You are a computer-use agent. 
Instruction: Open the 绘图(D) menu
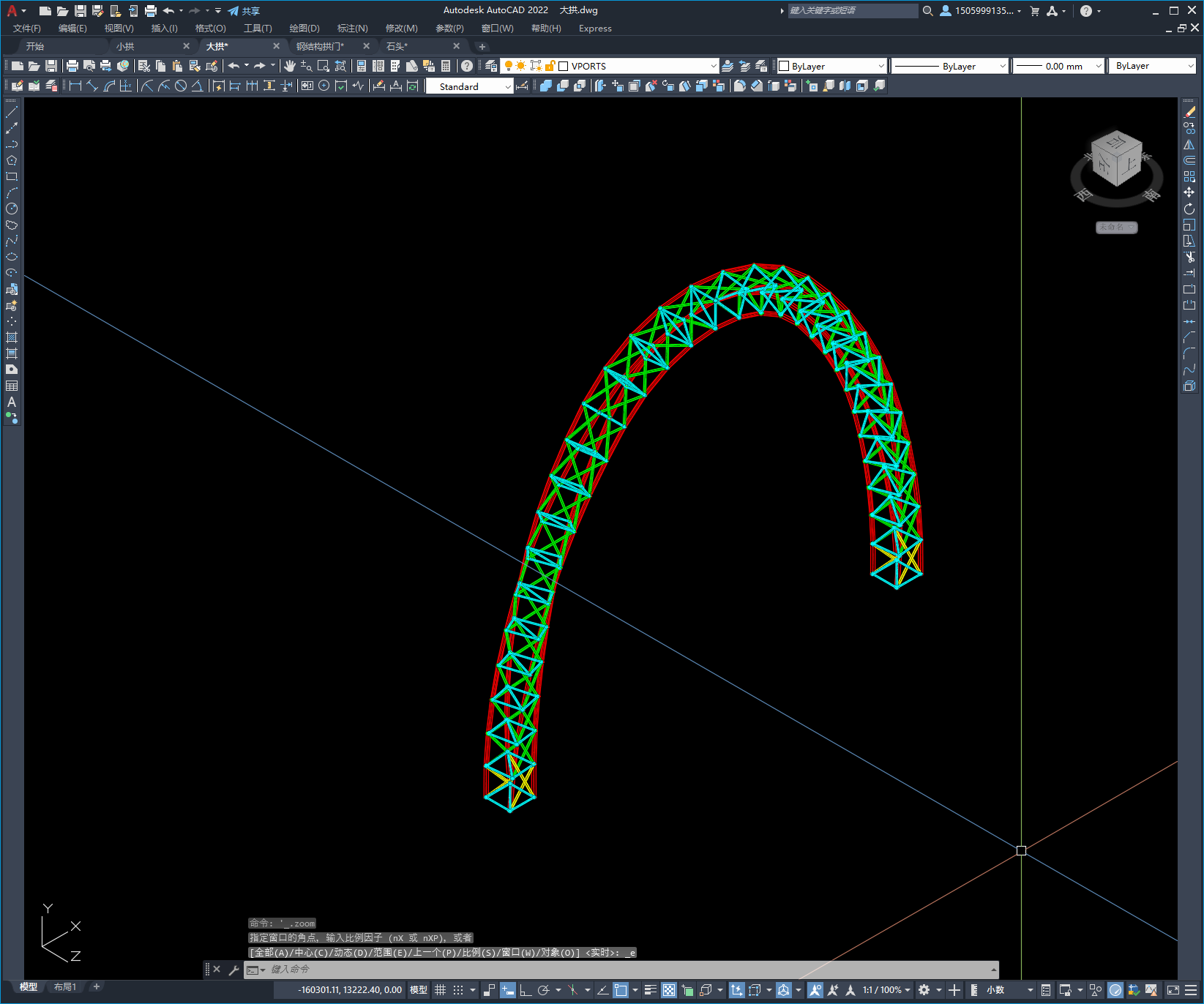[x=304, y=29]
